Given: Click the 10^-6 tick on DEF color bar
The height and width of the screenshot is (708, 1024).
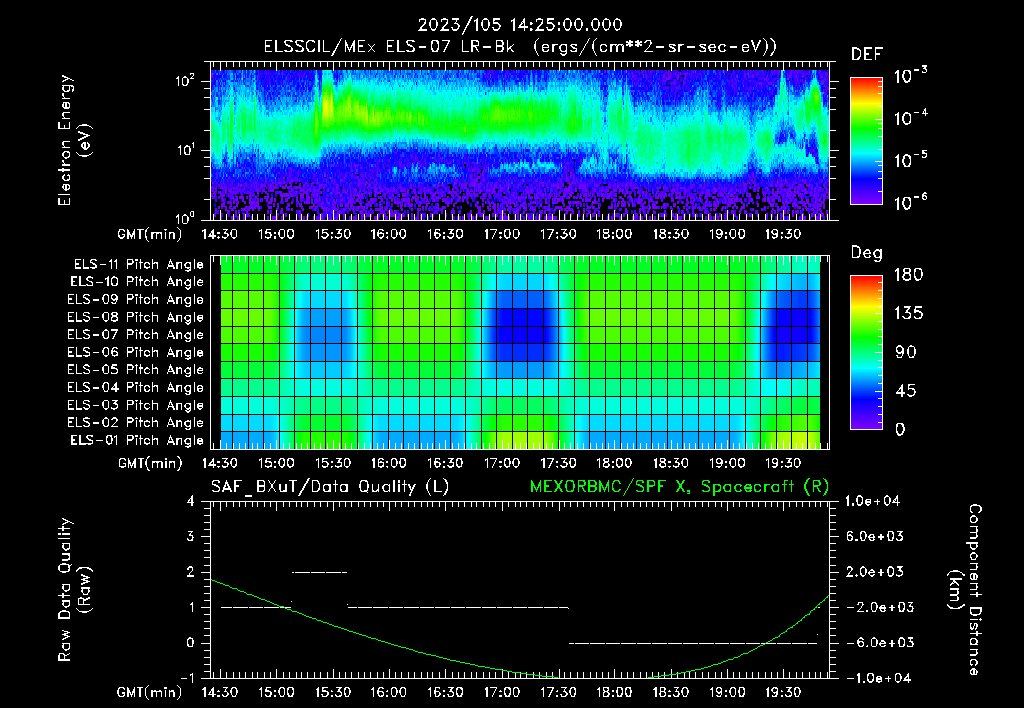Looking at the screenshot, I should 910,202.
